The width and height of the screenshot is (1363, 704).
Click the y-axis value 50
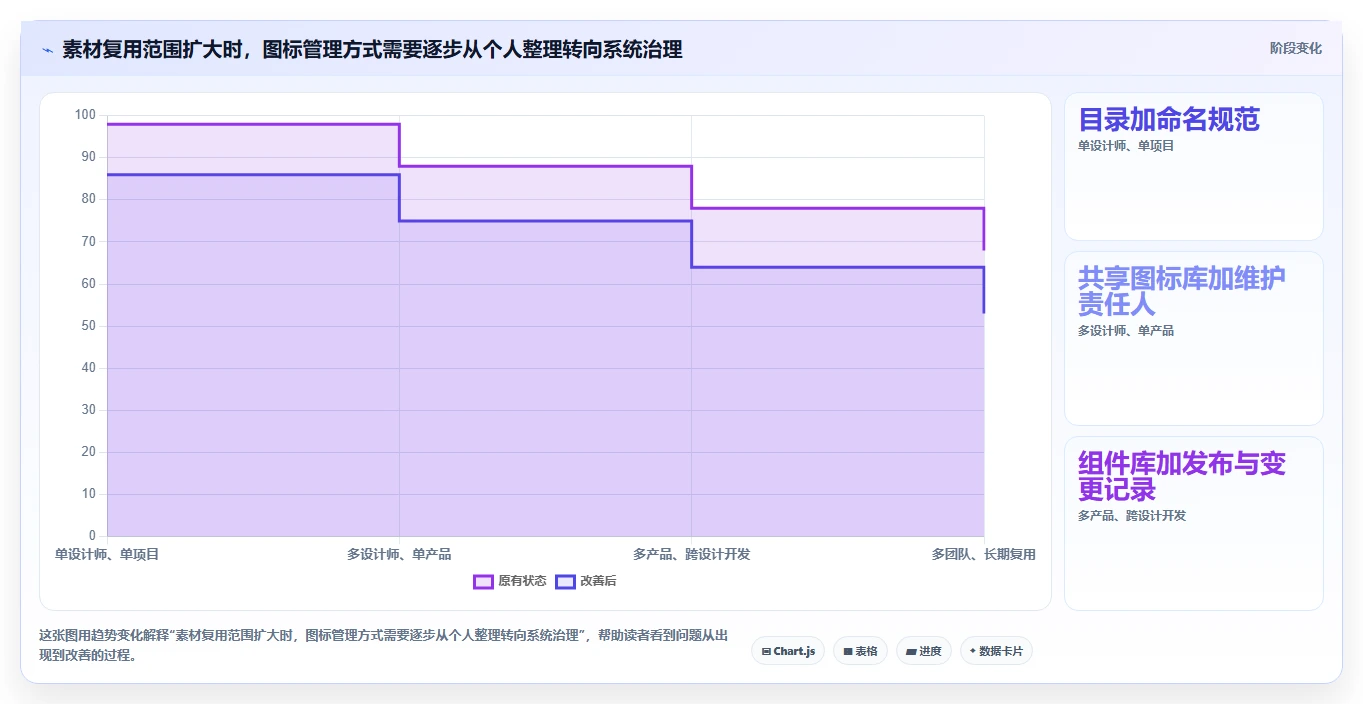pyautogui.click(x=89, y=326)
